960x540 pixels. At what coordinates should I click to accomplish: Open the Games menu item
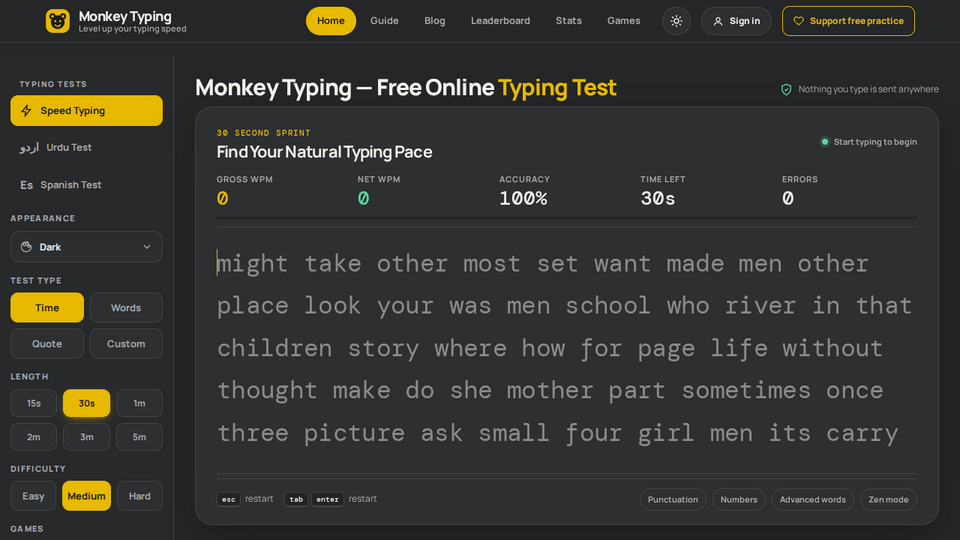click(624, 21)
